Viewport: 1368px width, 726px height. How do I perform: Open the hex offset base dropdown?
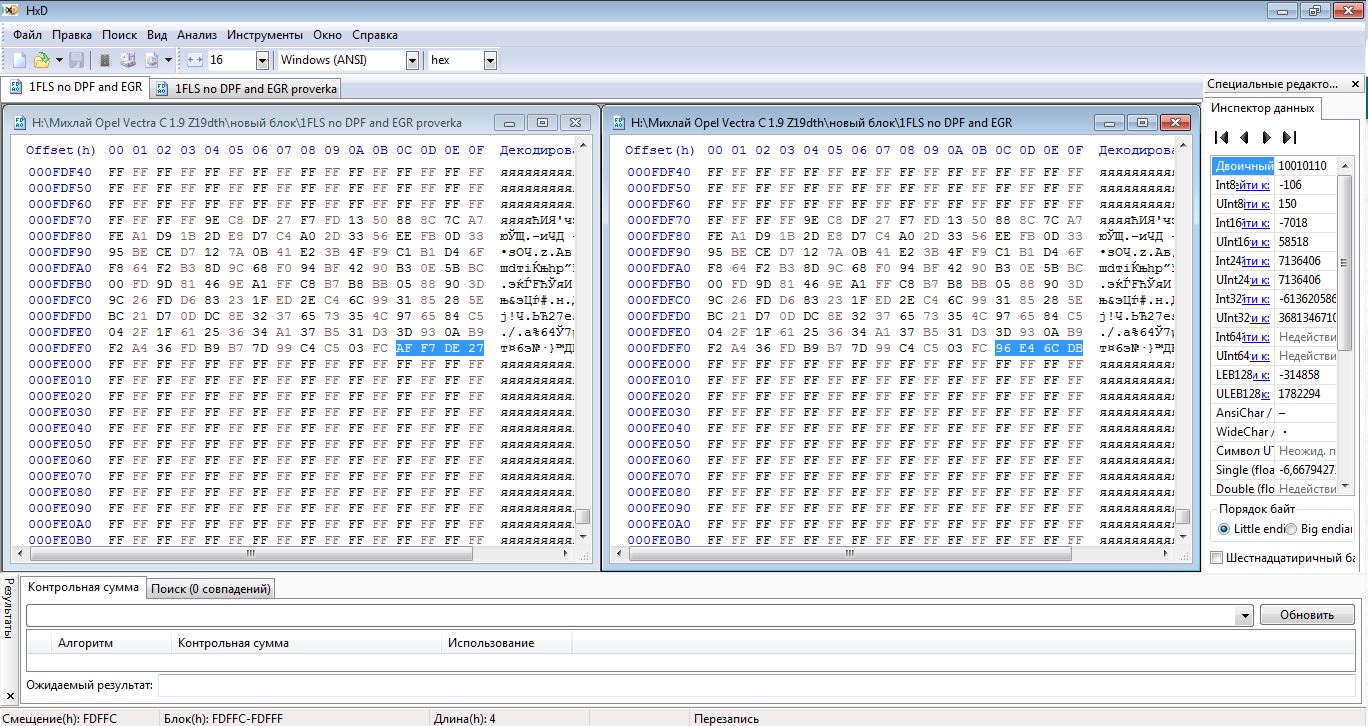pyautogui.click(x=490, y=60)
